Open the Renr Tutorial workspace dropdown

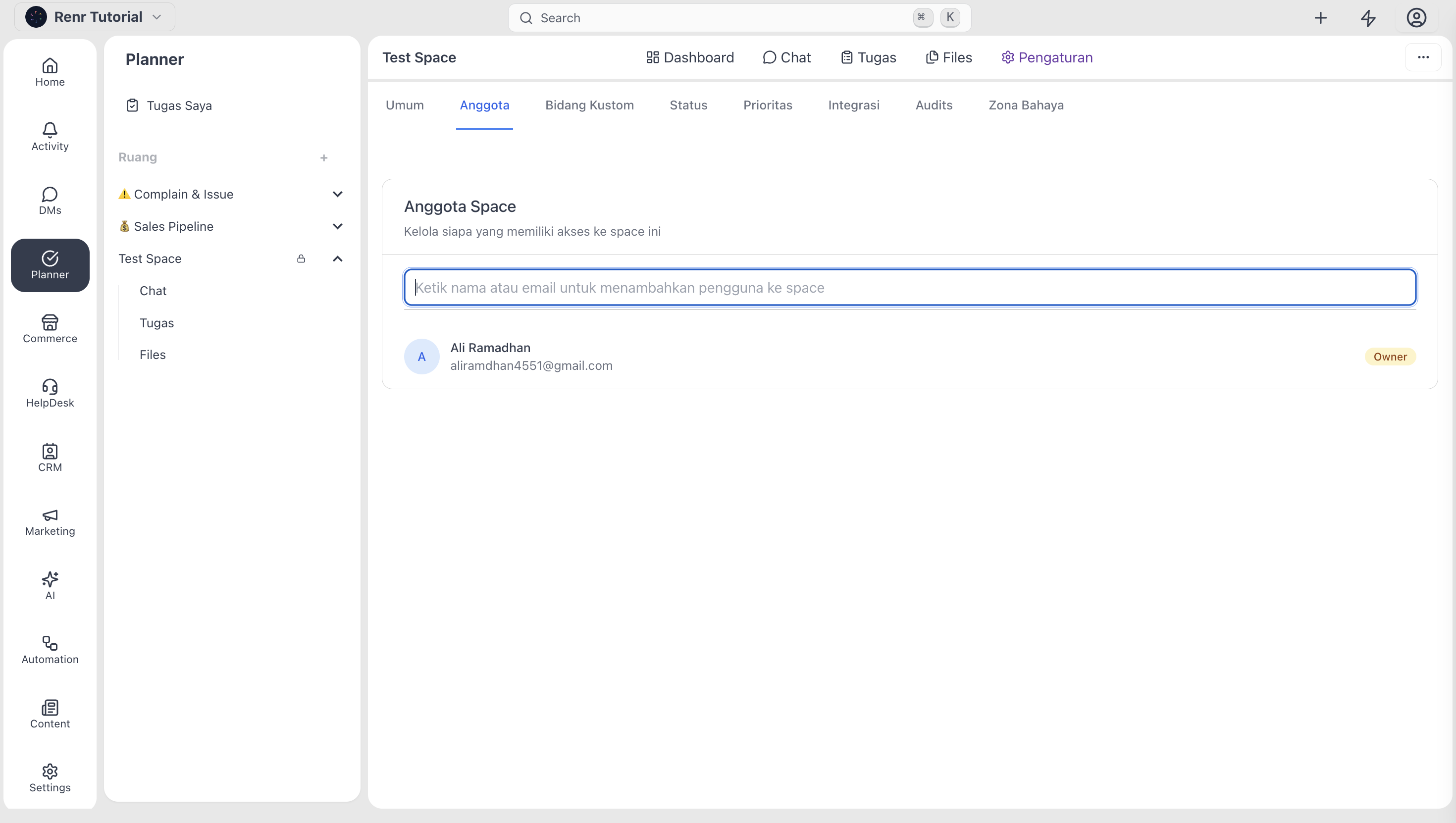(95, 17)
